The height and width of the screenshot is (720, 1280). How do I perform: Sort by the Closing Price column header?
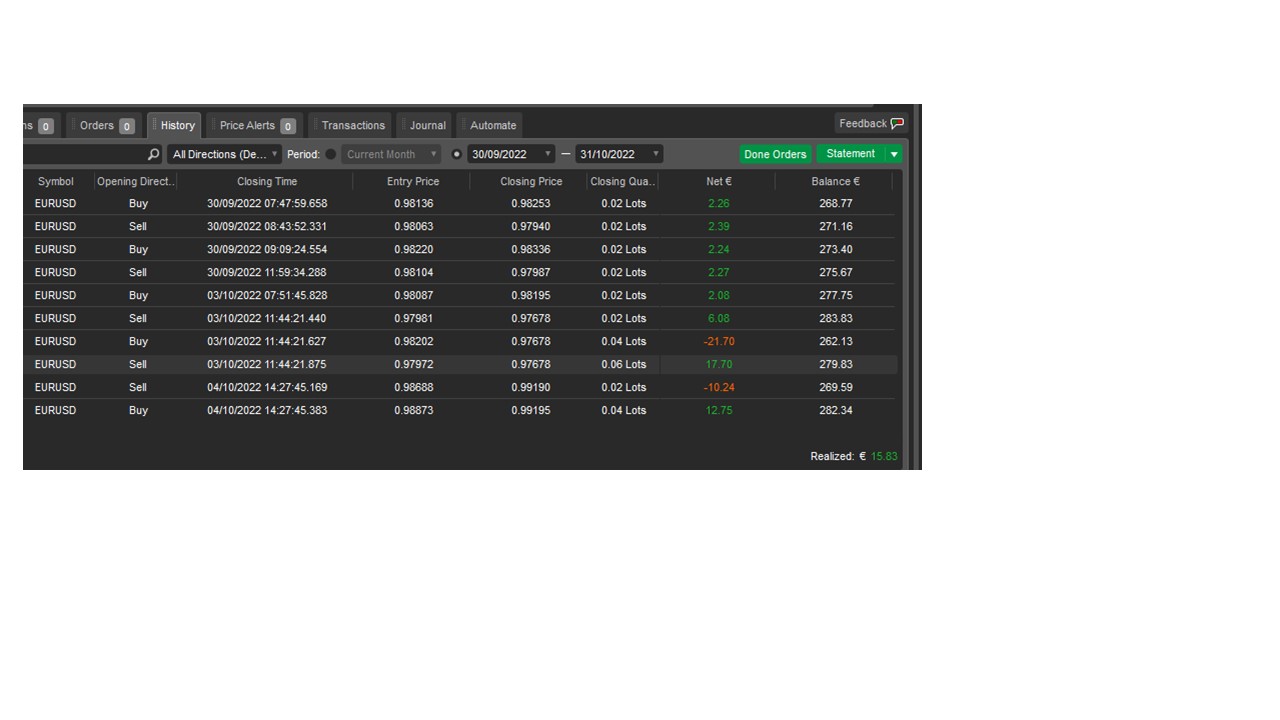click(x=531, y=181)
